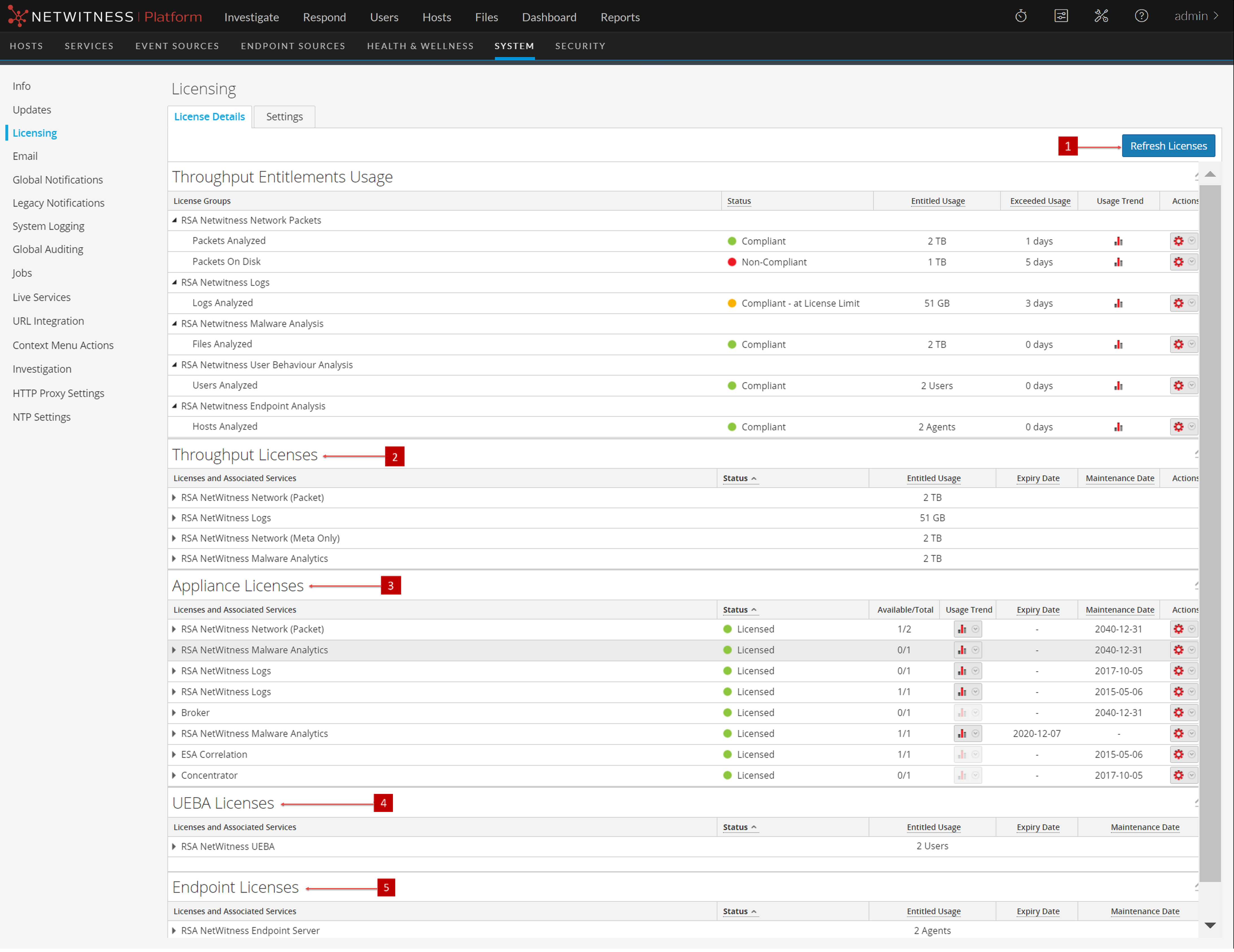Click gear action icon for Packets On Disk
This screenshot has height=952, width=1234.
(1178, 262)
